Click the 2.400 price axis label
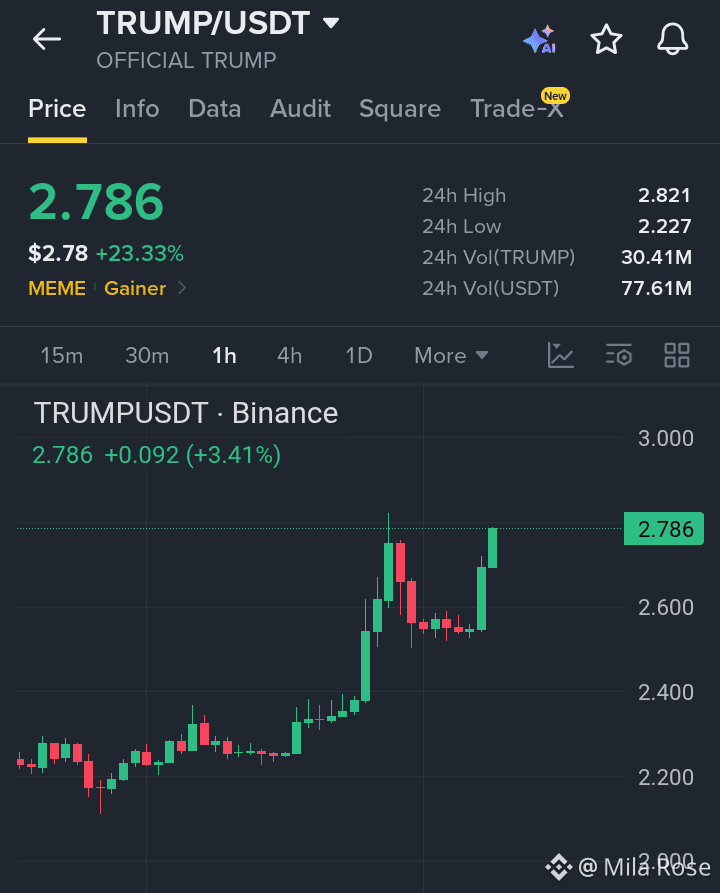This screenshot has height=893, width=720. (665, 693)
